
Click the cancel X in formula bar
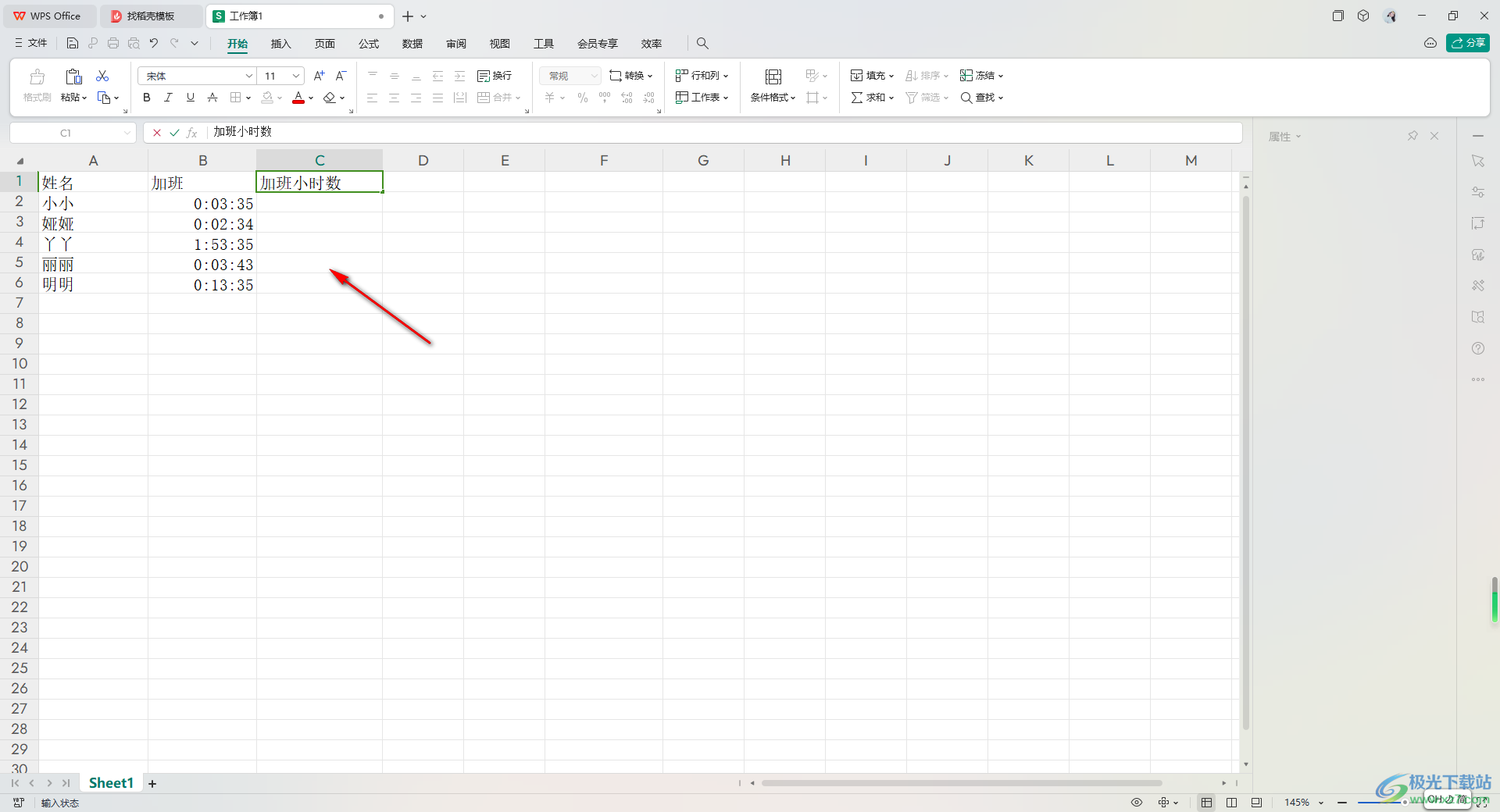pos(157,133)
